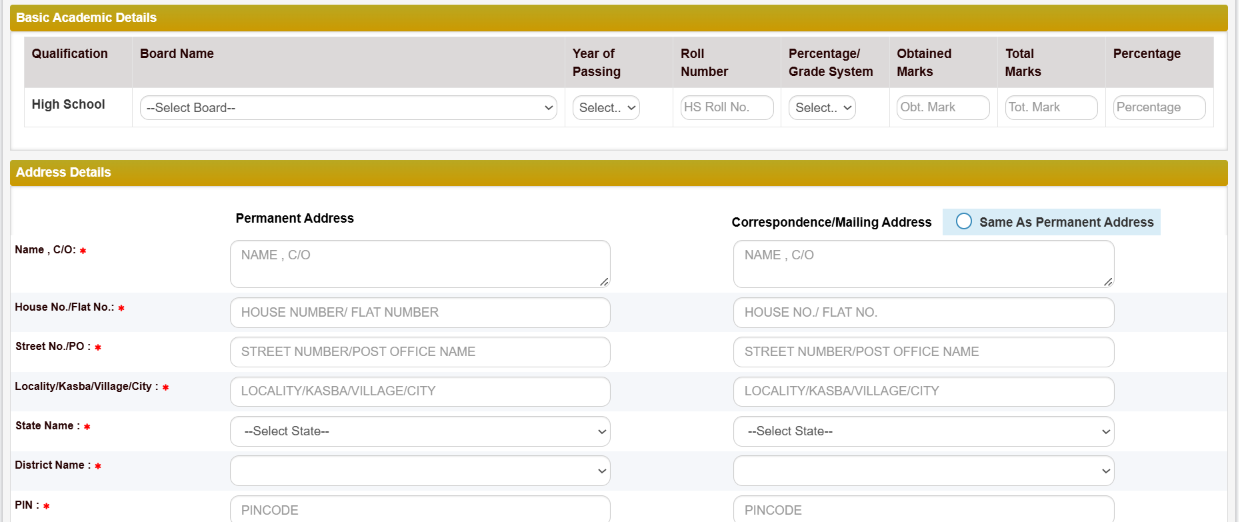Open the Select Board dropdown for High School
This screenshot has height=522, width=1239.
pyautogui.click(x=349, y=108)
